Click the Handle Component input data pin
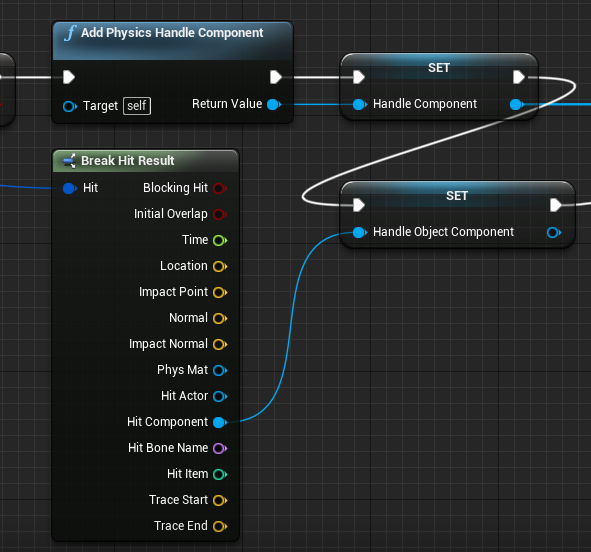591x552 pixels. (360, 104)
